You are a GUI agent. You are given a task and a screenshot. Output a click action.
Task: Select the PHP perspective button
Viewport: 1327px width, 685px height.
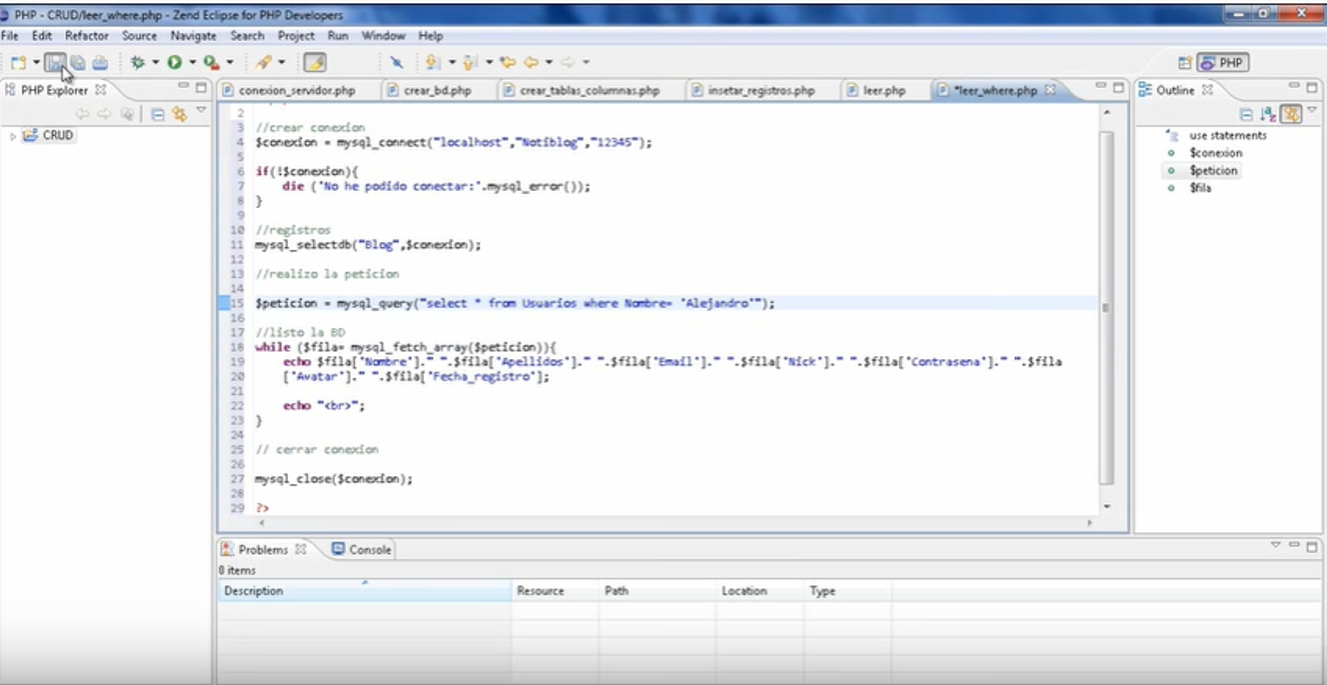(x=1222, y=63)
